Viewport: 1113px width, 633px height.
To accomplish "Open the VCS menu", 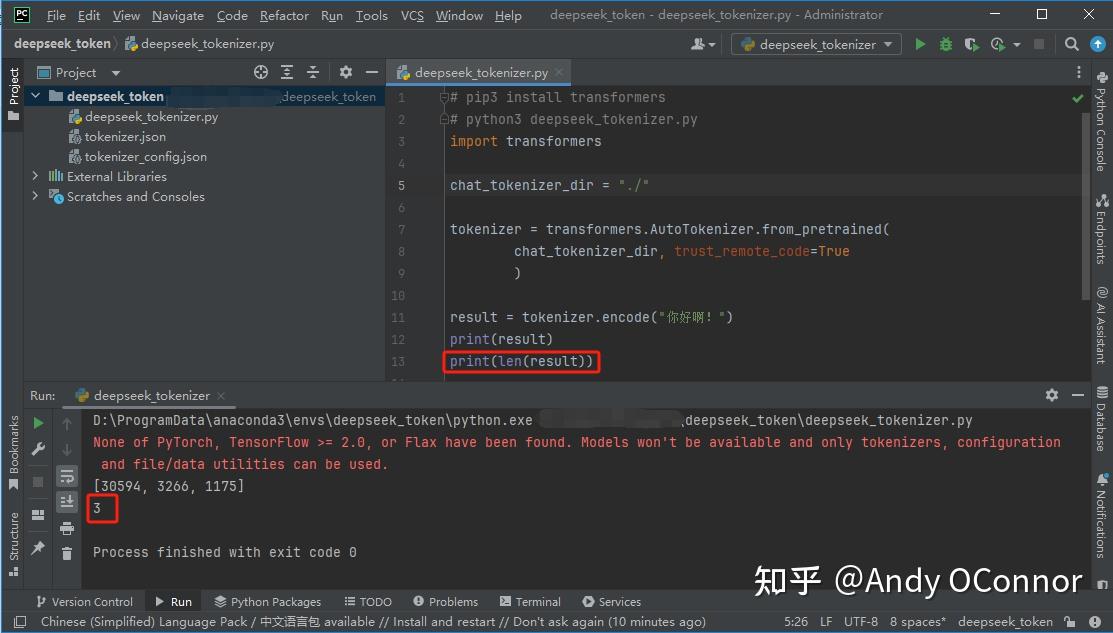I will pos(412,15).
